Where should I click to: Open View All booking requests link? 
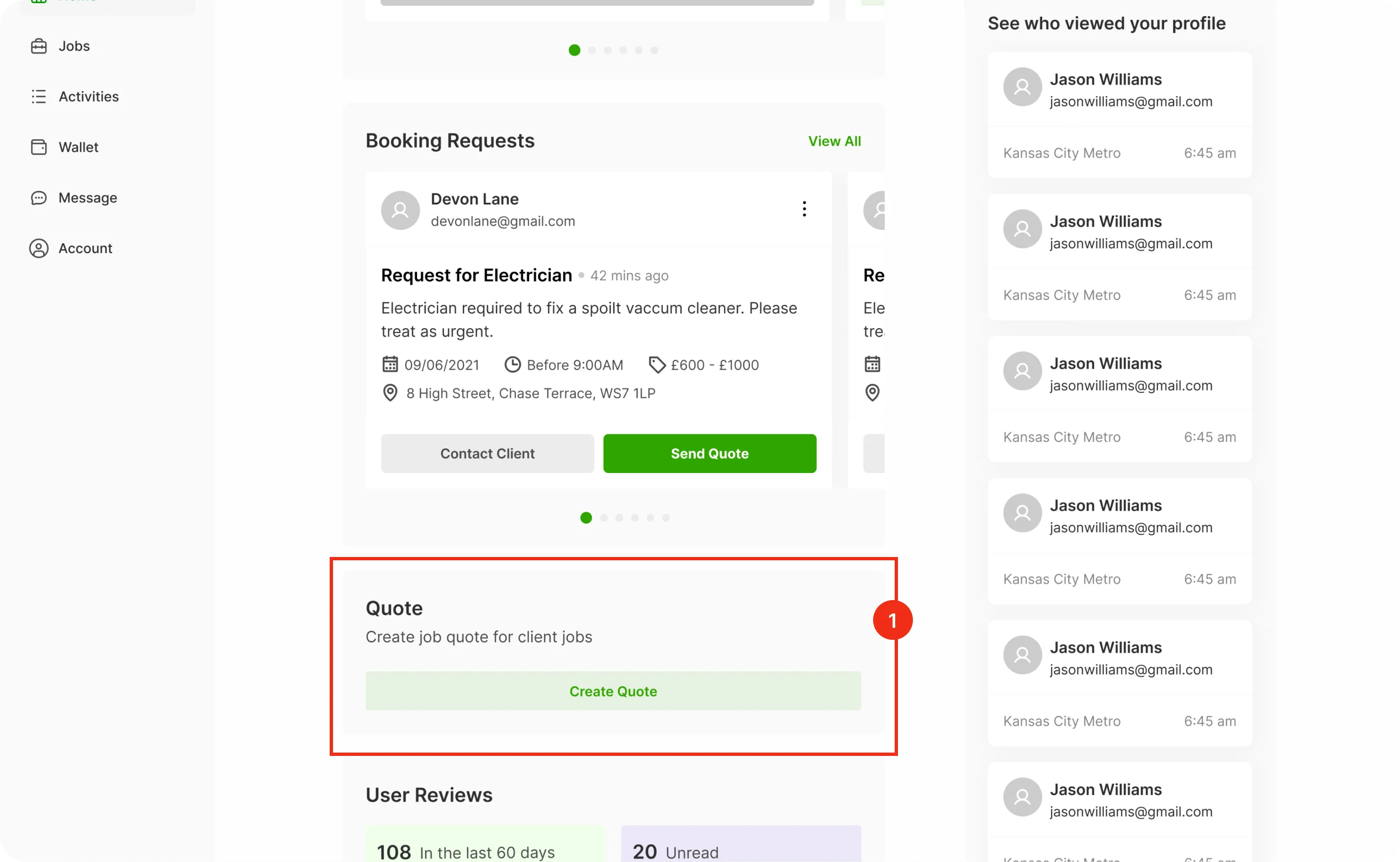[834, 141]
